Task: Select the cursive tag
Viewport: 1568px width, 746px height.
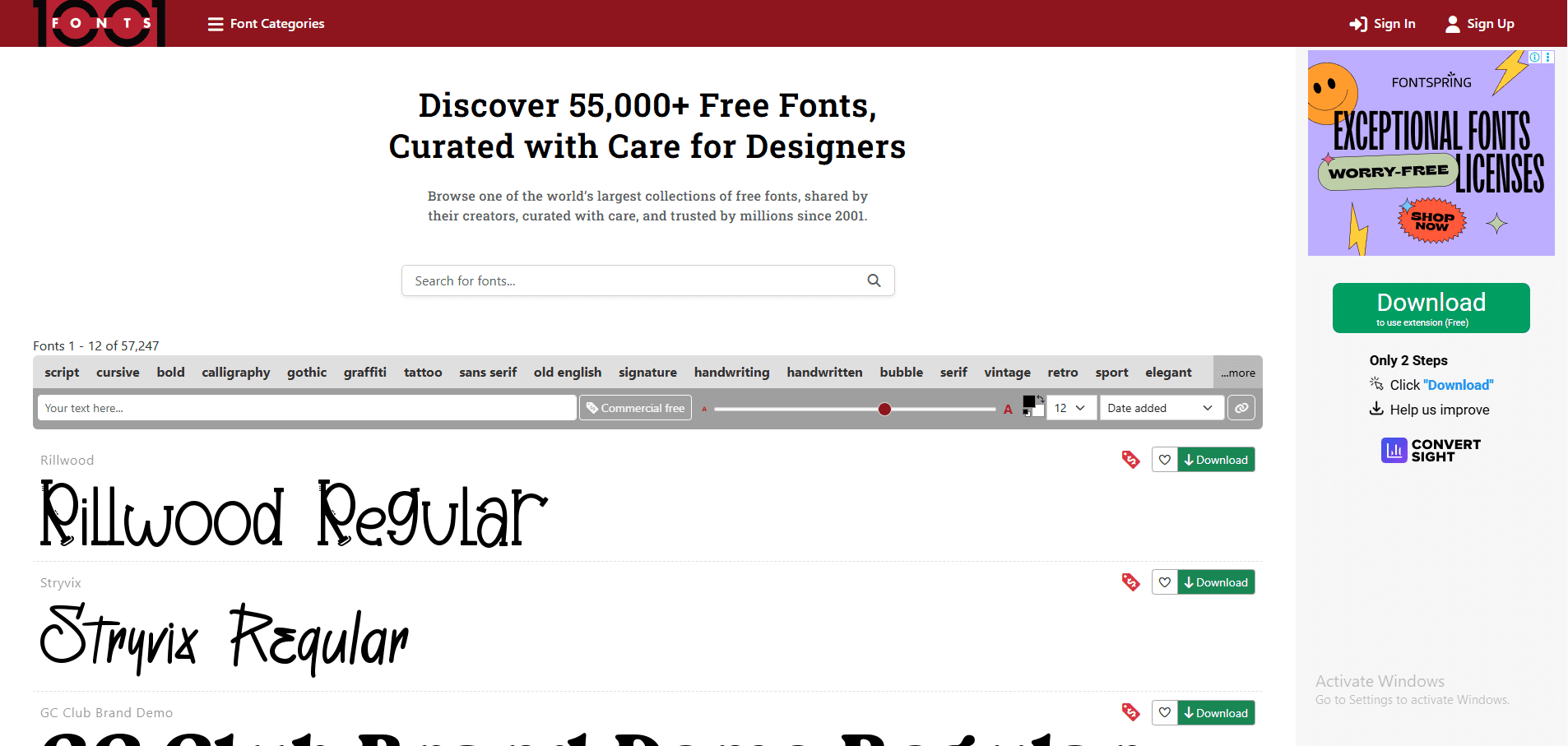Action: (x=118, y=372)
